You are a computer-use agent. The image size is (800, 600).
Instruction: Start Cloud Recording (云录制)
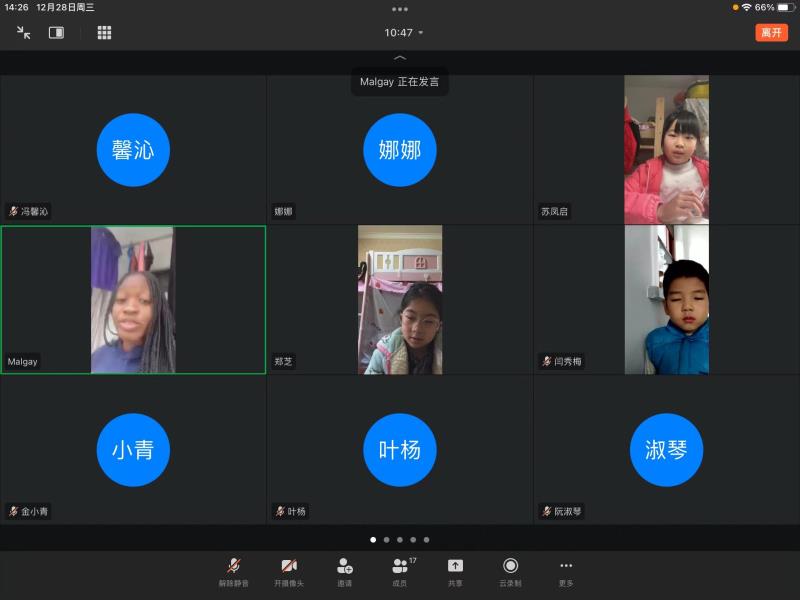point(510,565)
